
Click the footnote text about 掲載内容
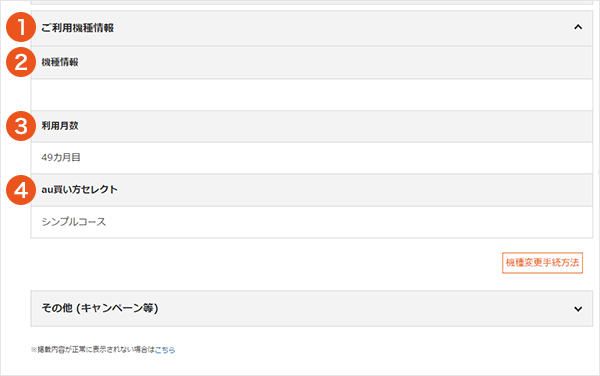[93, 350]
